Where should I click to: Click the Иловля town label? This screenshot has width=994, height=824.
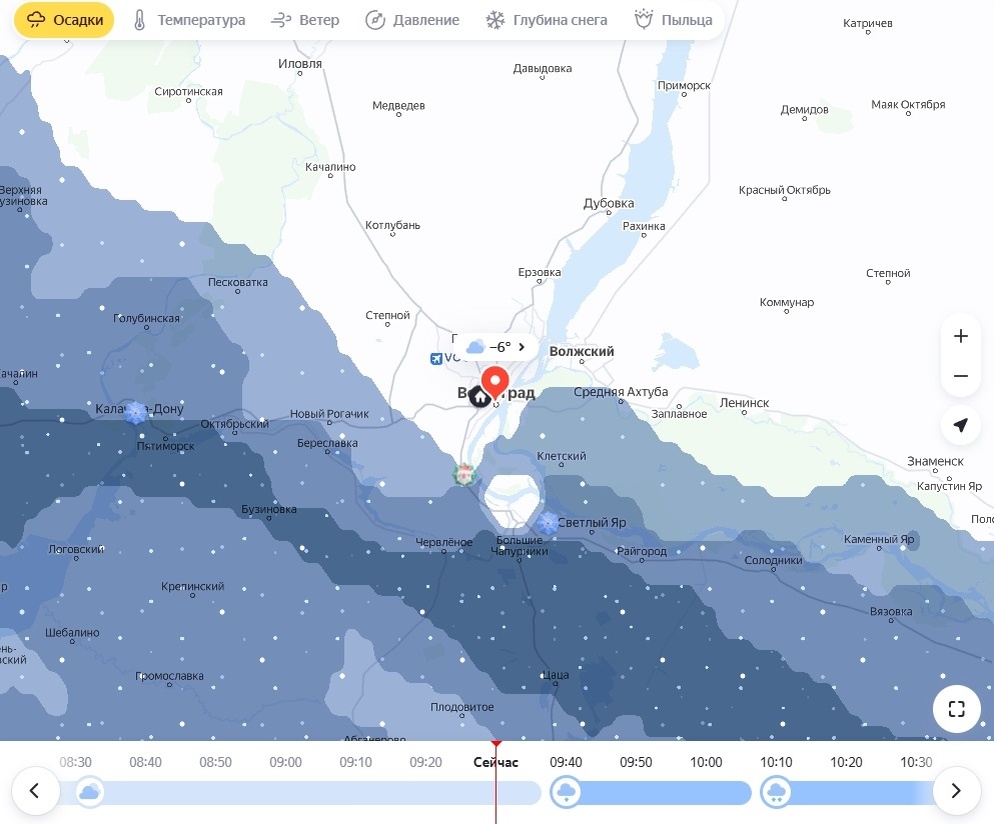[x=300, y=63]
